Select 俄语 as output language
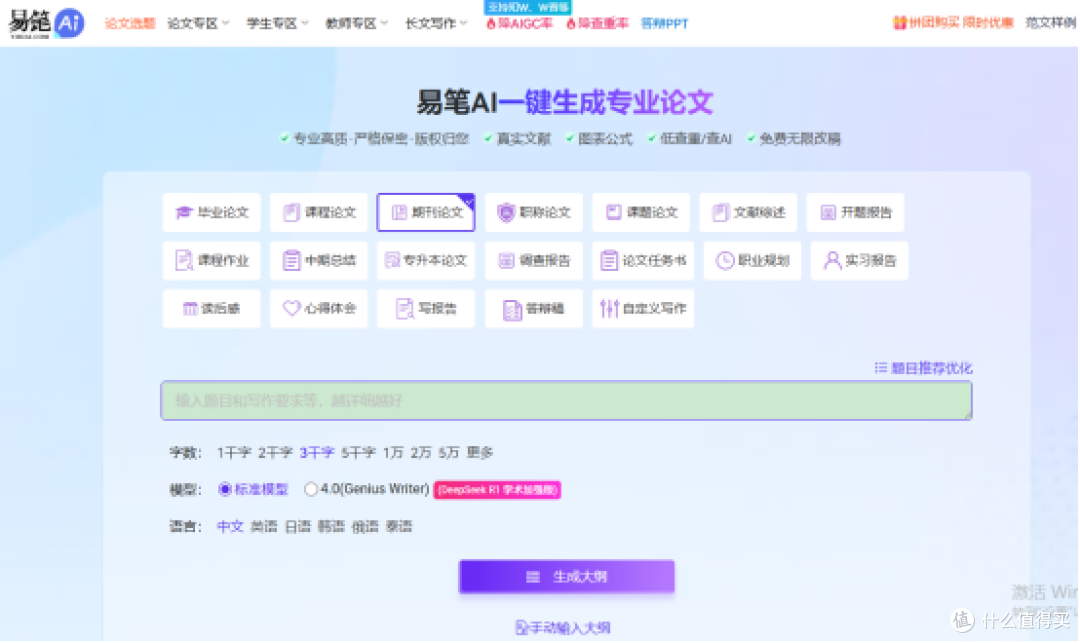 pyautogui.click(x=365, y=527)
